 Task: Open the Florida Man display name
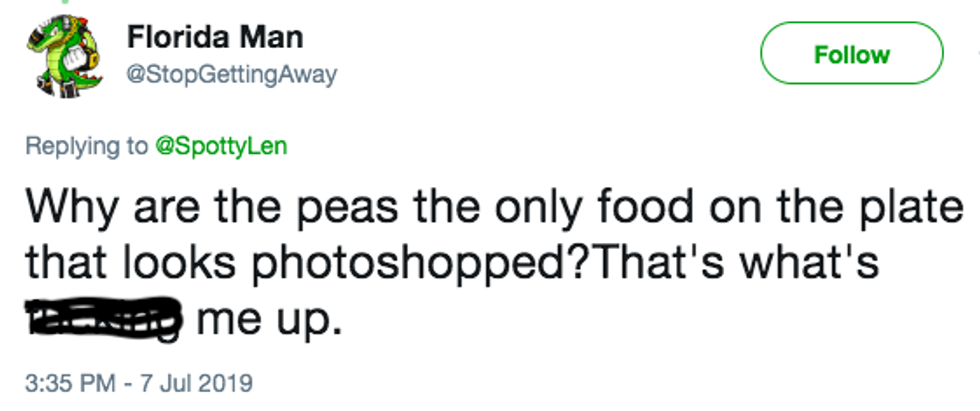point(215,39)
